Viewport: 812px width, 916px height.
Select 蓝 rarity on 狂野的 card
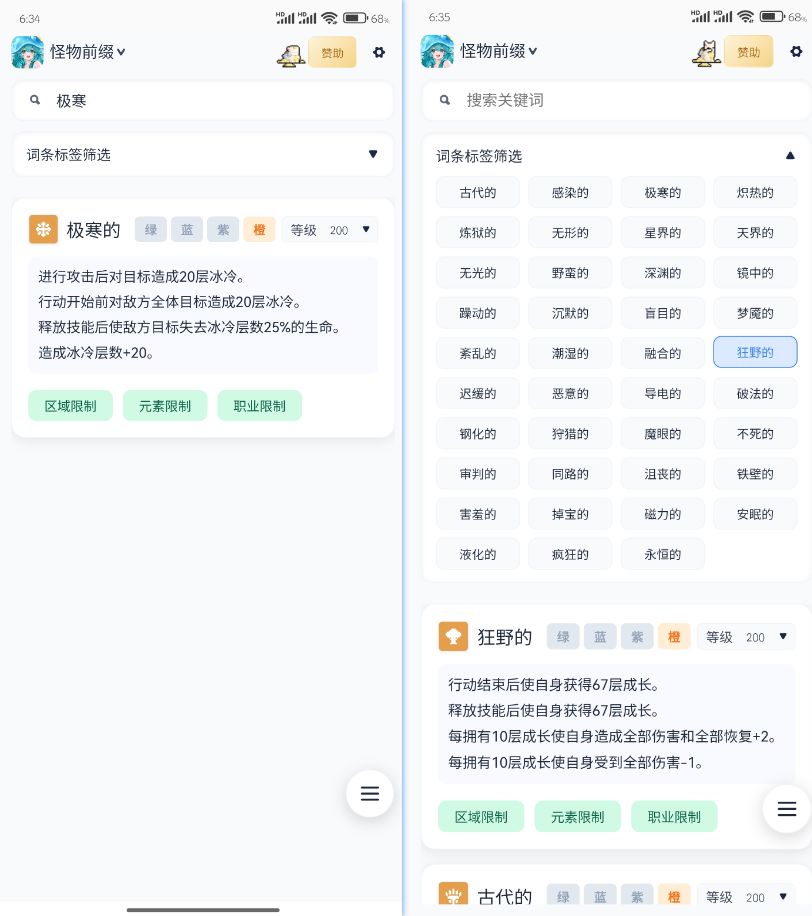(x=600, y=637)
